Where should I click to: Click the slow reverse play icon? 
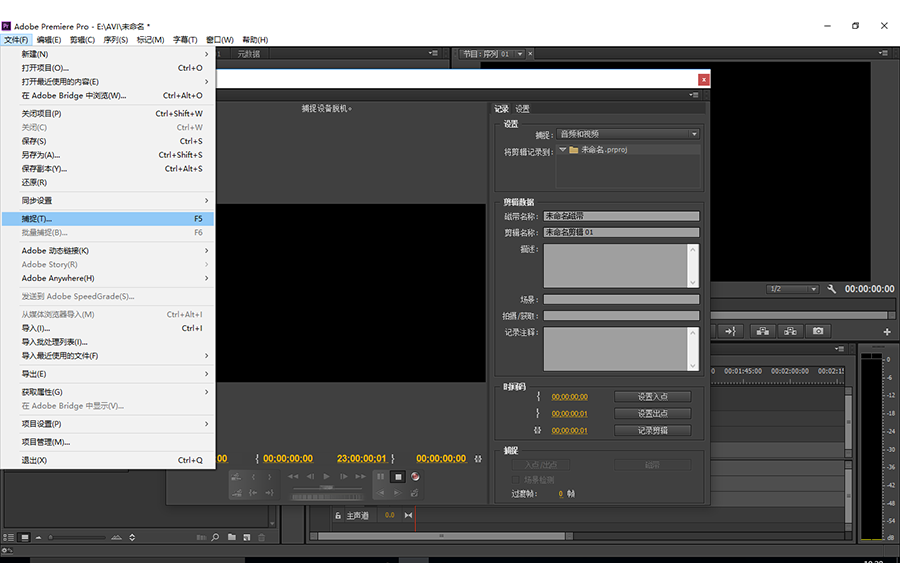point(381,493)
